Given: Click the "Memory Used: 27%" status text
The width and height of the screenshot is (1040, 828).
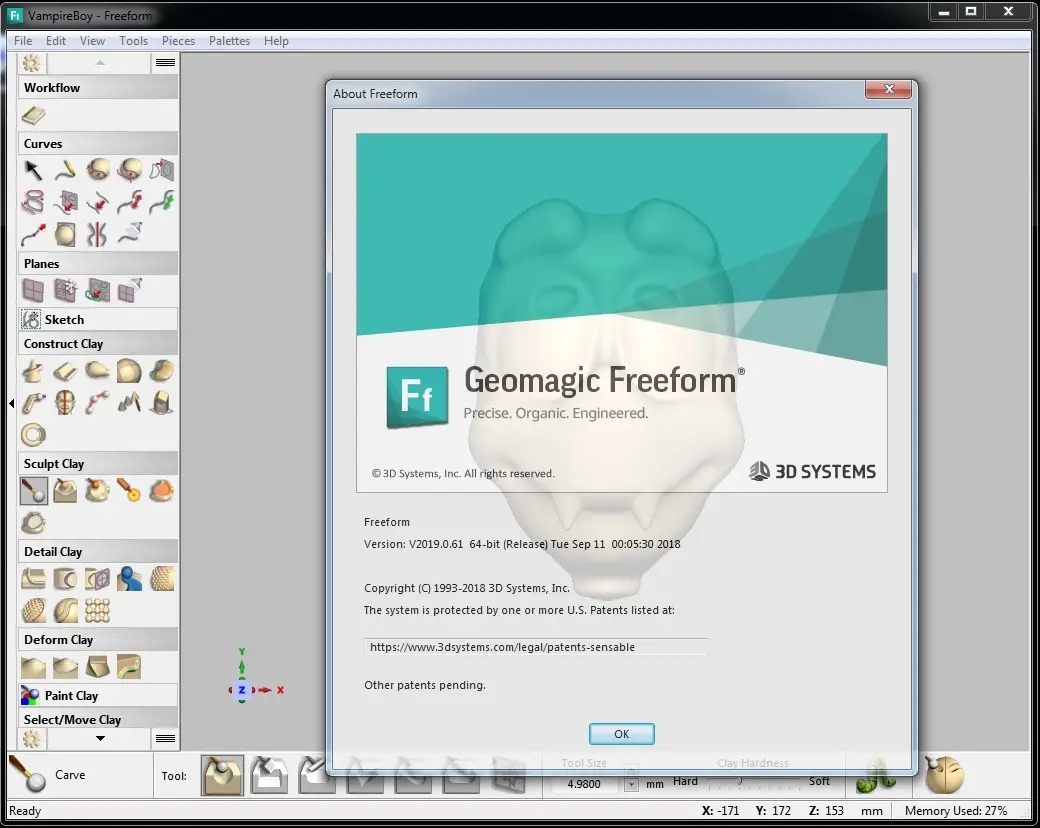Looking at the screenshot, I should pyautogui.click(x=956, y=811).
